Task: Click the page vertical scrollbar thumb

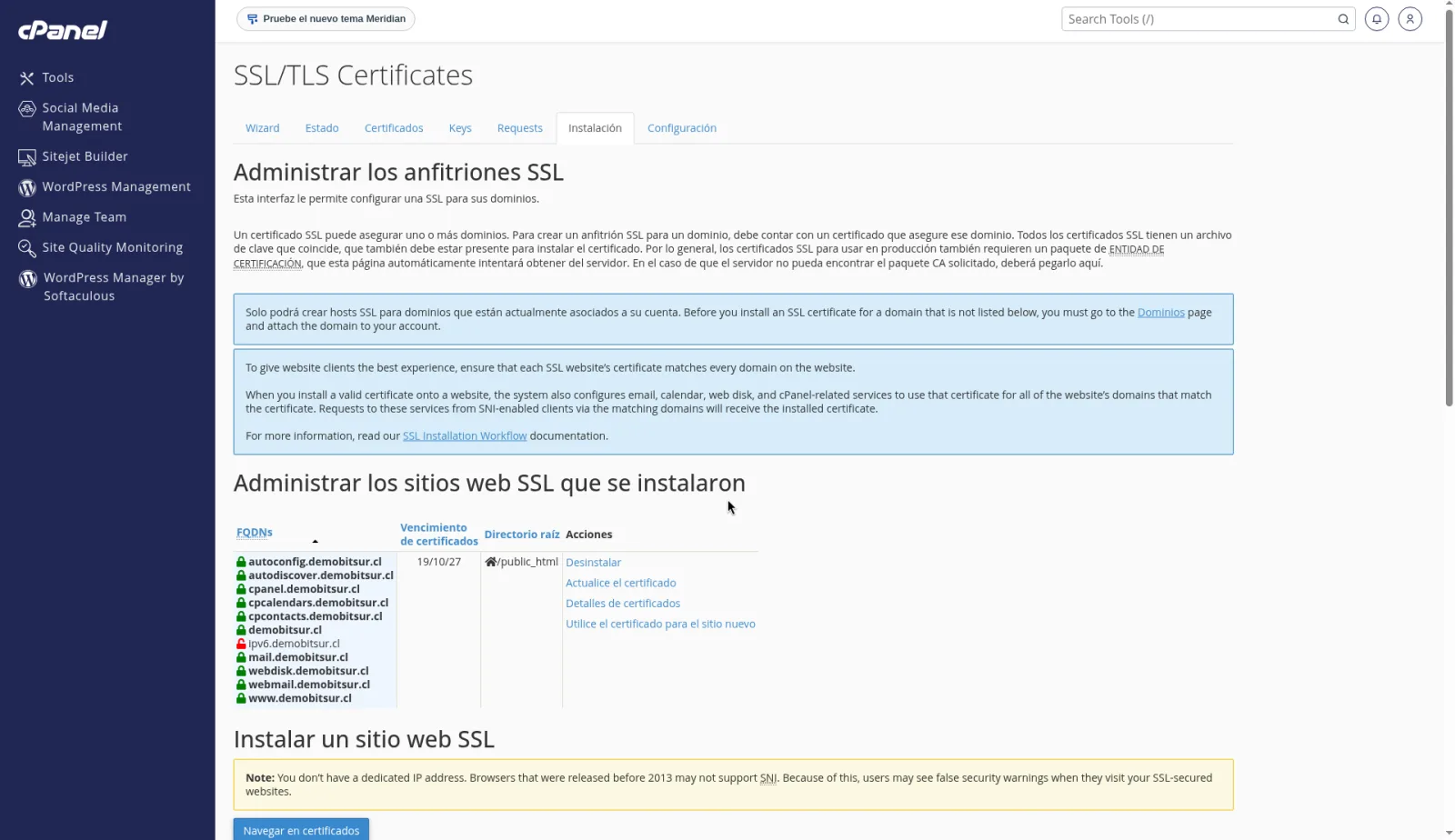Action: pyautogui.click(x=1449, y=207)
